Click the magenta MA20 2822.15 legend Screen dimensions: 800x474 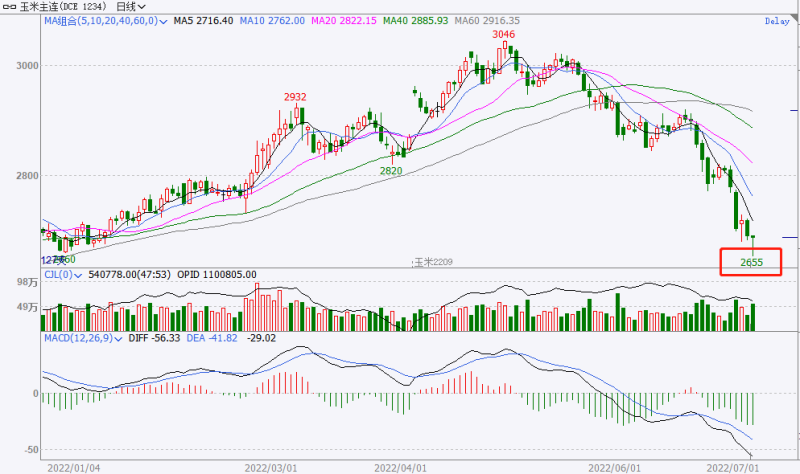click(338, 20)
